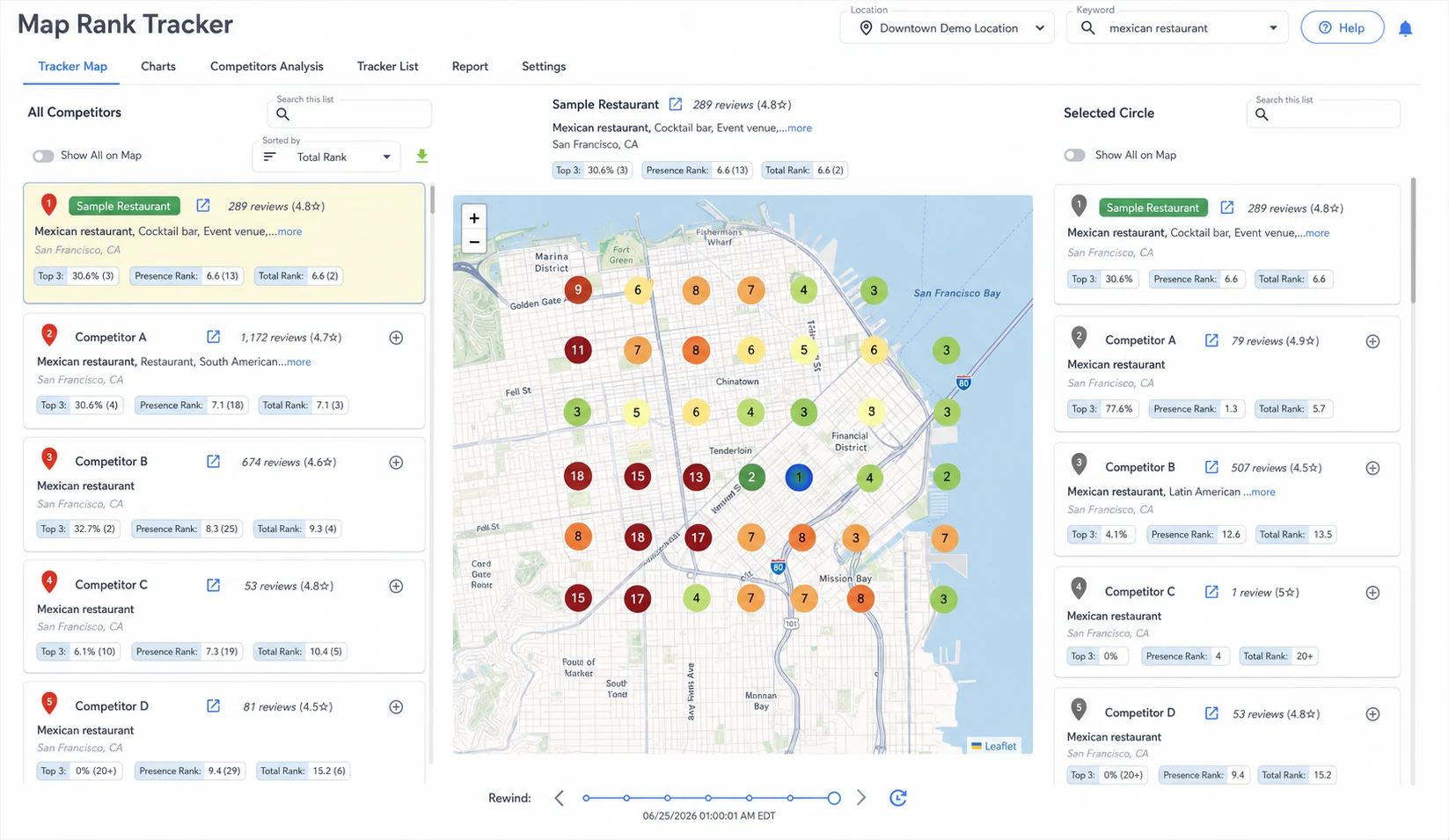Open external link for Competitor B in All Competitors

213,462
